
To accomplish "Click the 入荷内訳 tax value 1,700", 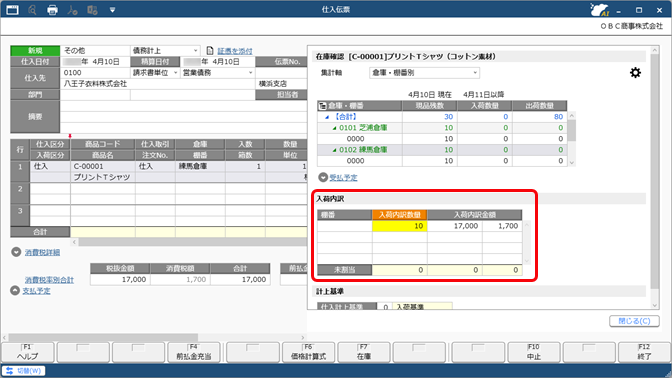I will click(x=502, y=226).
